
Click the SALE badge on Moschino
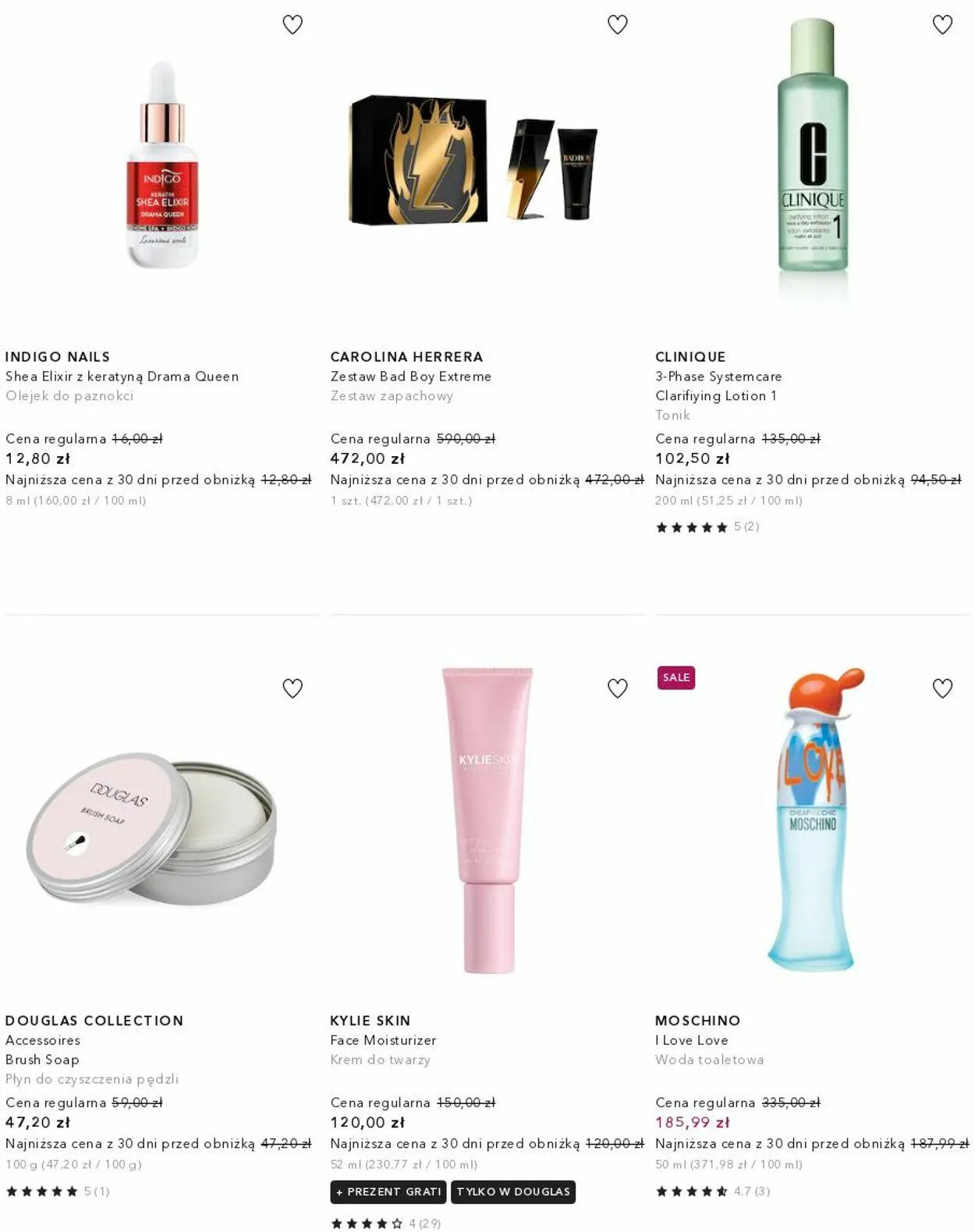point(676,678)
